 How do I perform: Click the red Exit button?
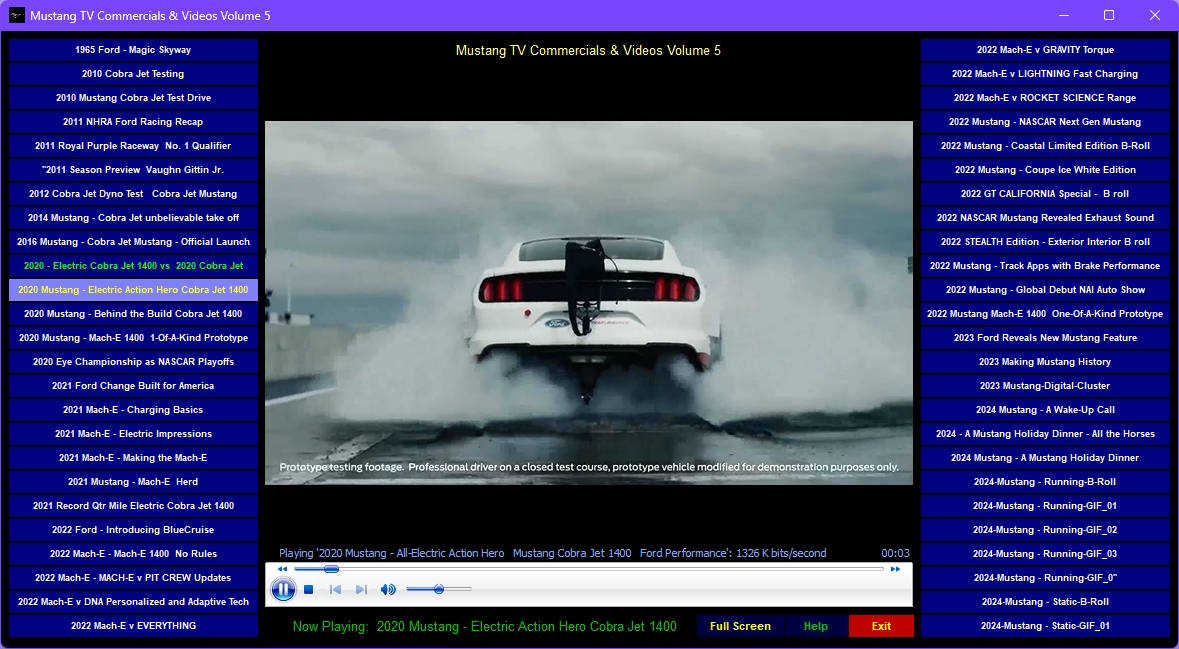click(x=881, y=626)
